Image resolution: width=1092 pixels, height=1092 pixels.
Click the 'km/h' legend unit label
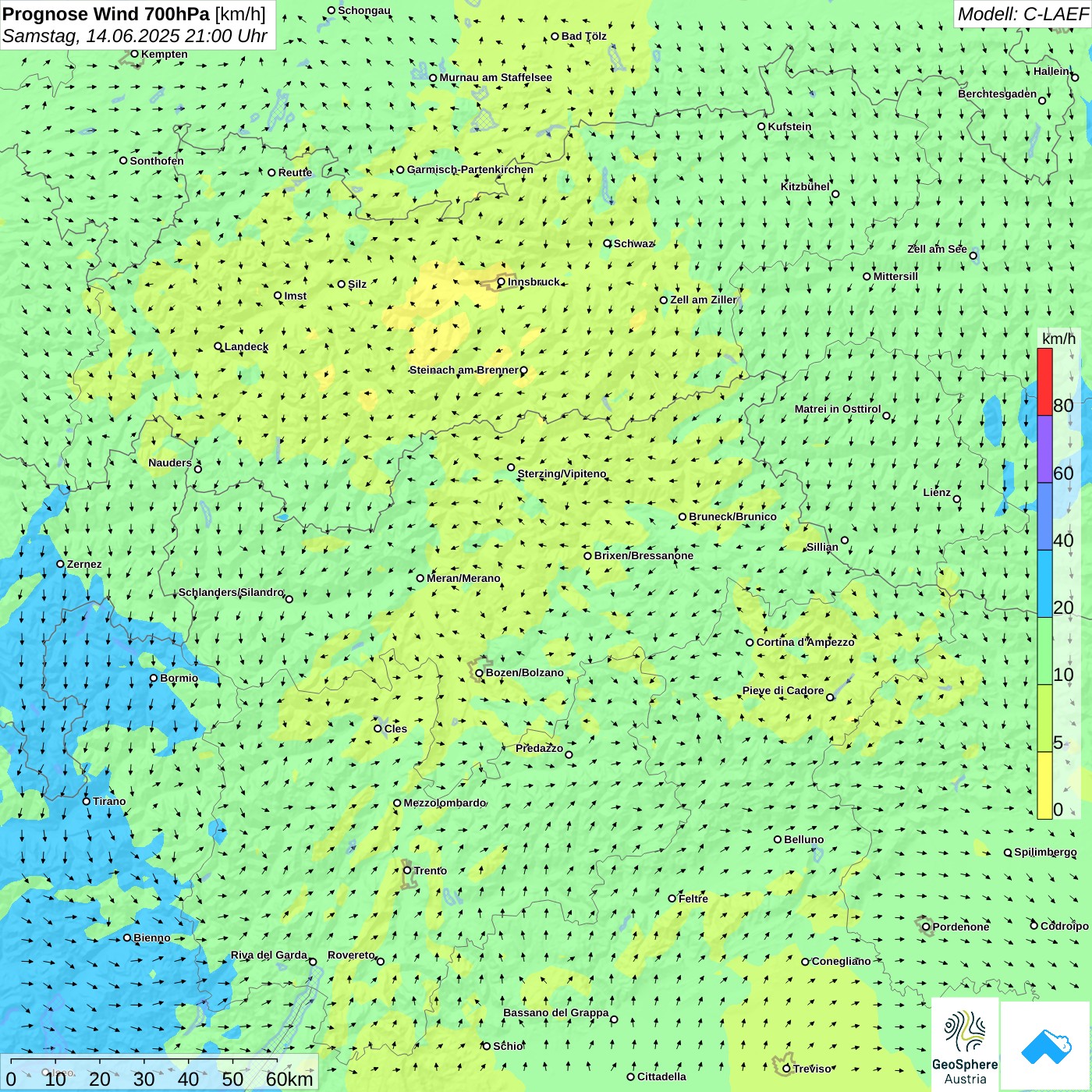coord(1058,339)
